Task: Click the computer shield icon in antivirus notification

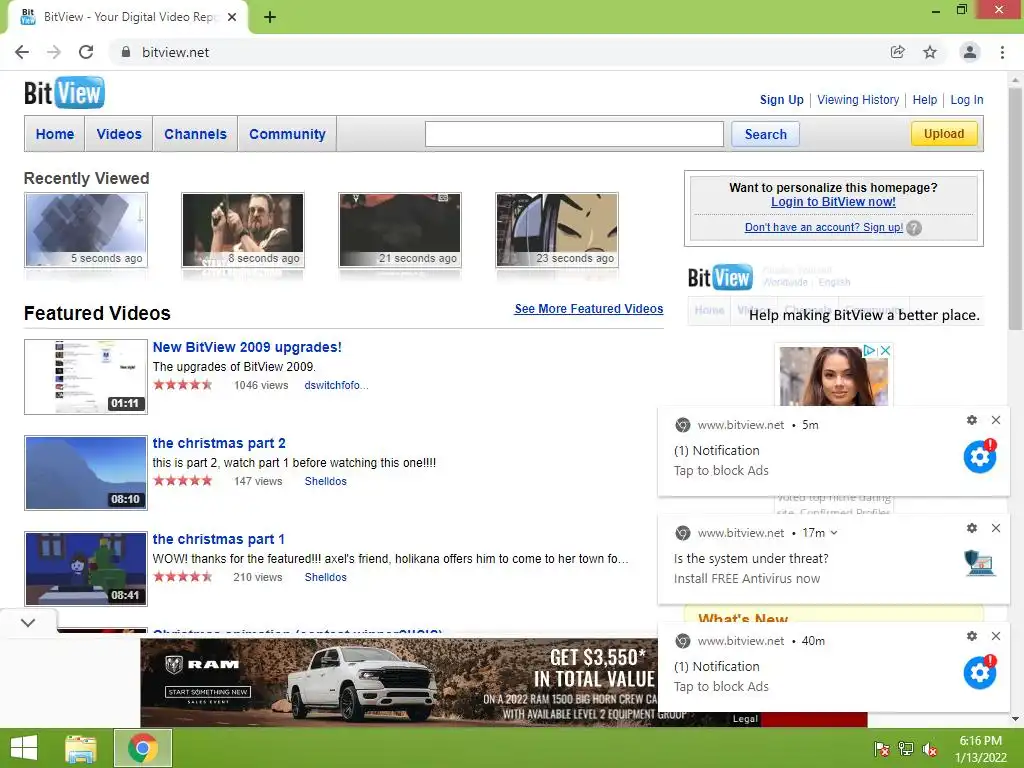Action: pos(980,563)
